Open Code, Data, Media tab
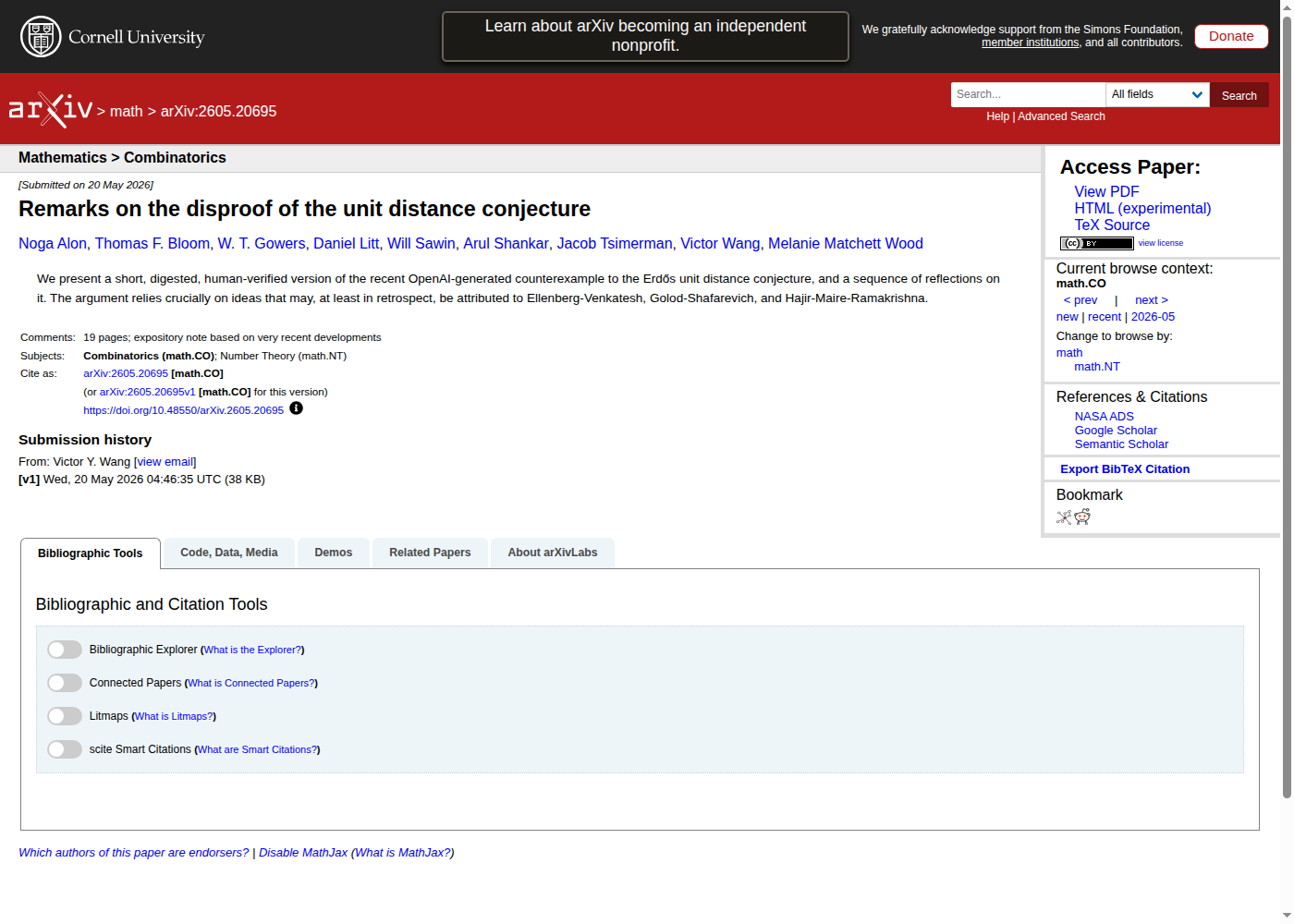 229,553
